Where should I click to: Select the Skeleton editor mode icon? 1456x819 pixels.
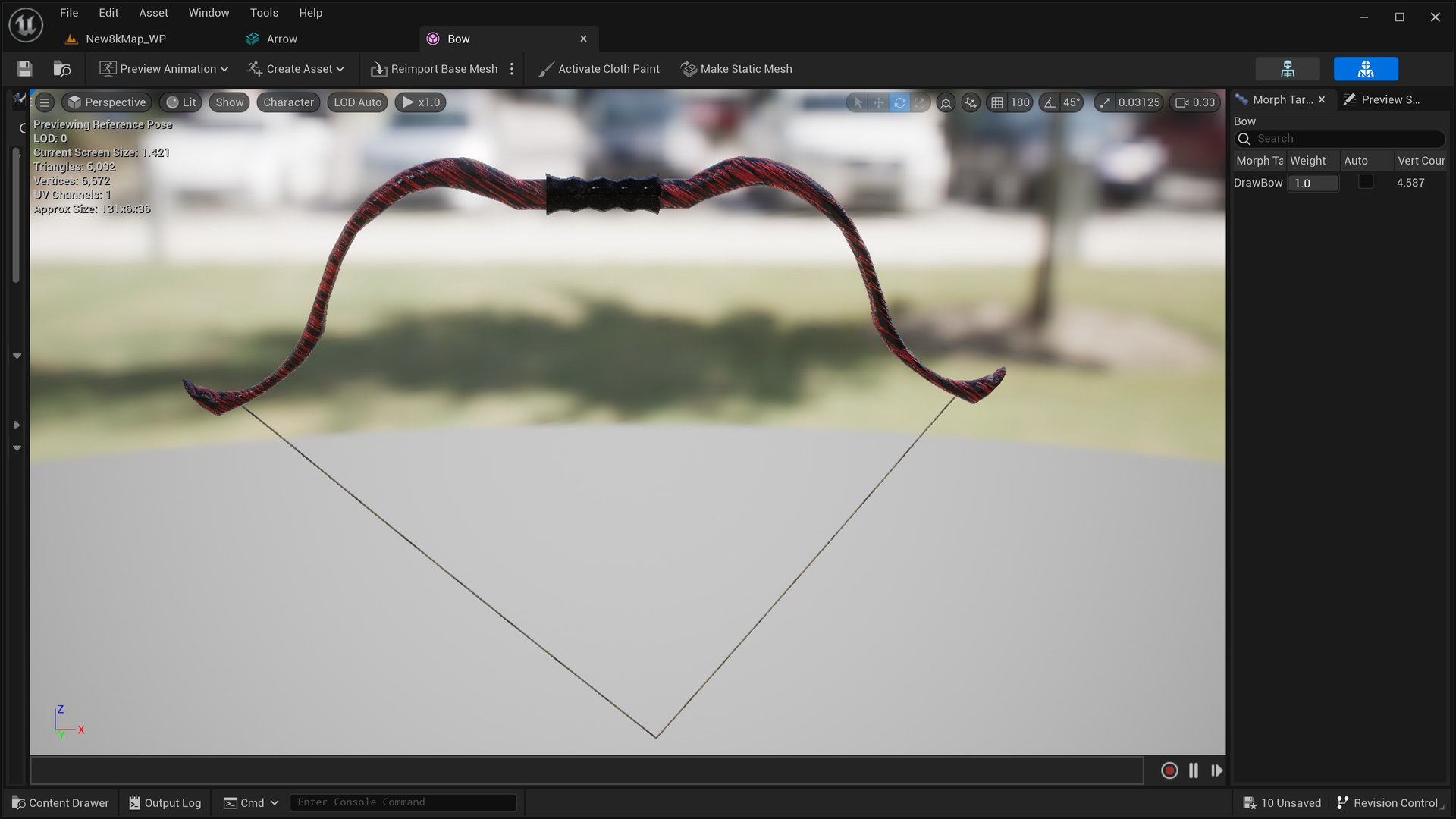coord(1287,69)
